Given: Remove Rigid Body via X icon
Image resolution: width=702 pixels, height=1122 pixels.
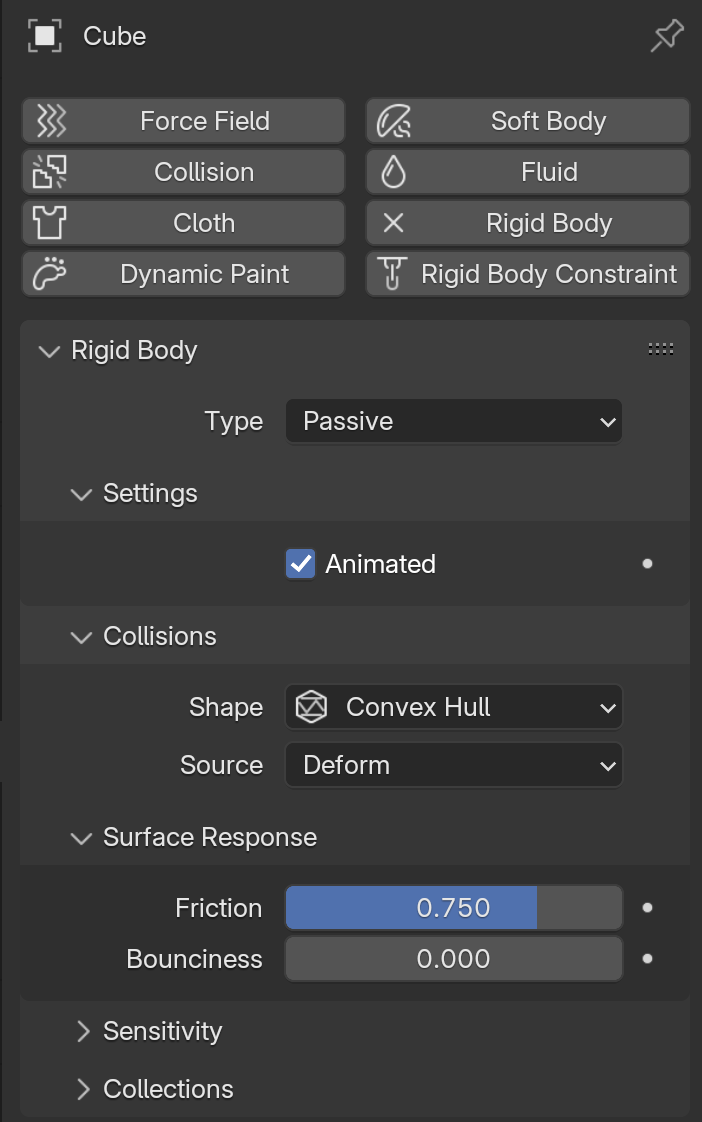Looking at the screenshot, I should pos(394,223).
